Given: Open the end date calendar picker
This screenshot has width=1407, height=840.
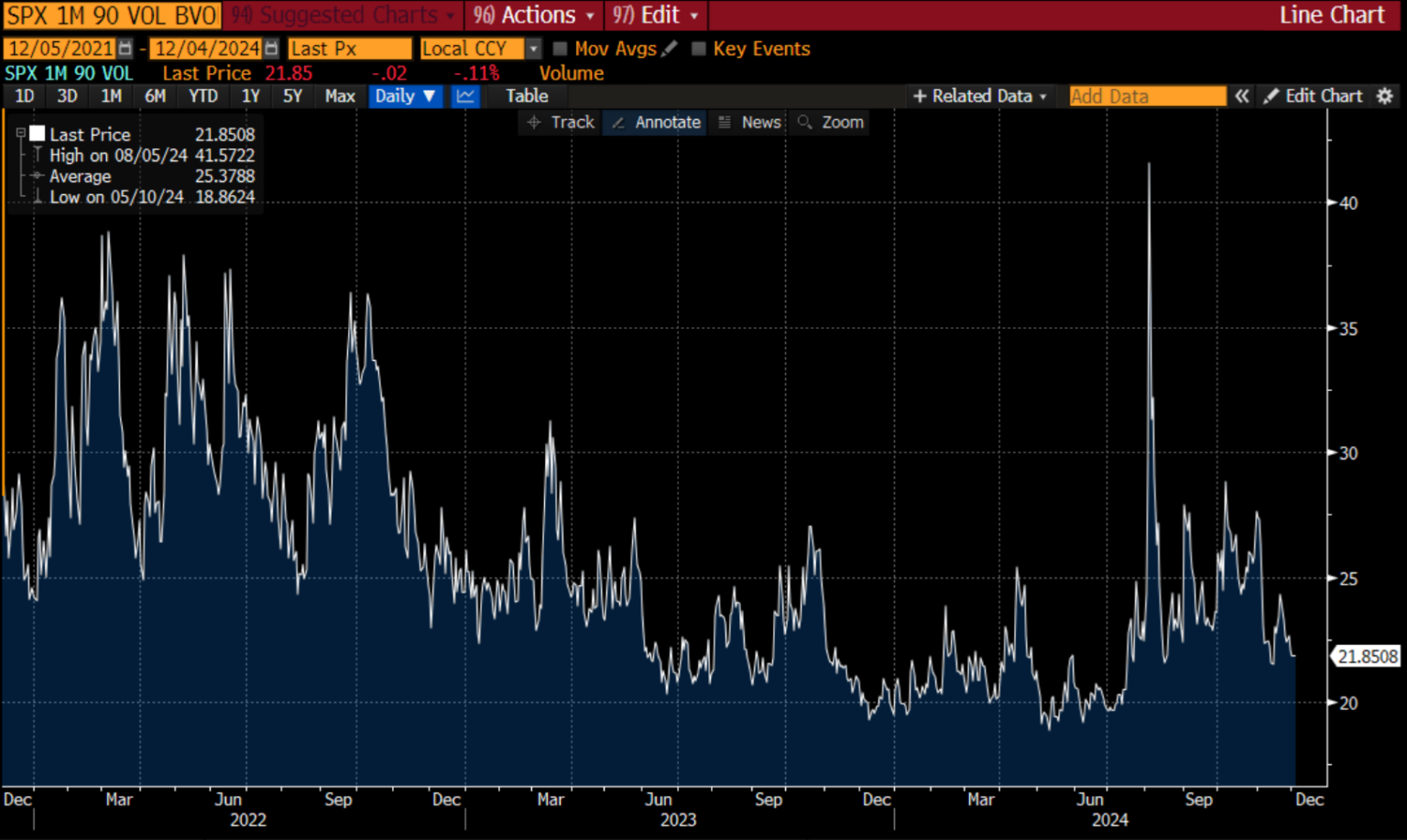Looking at the screenshot, I should point(271,49).
